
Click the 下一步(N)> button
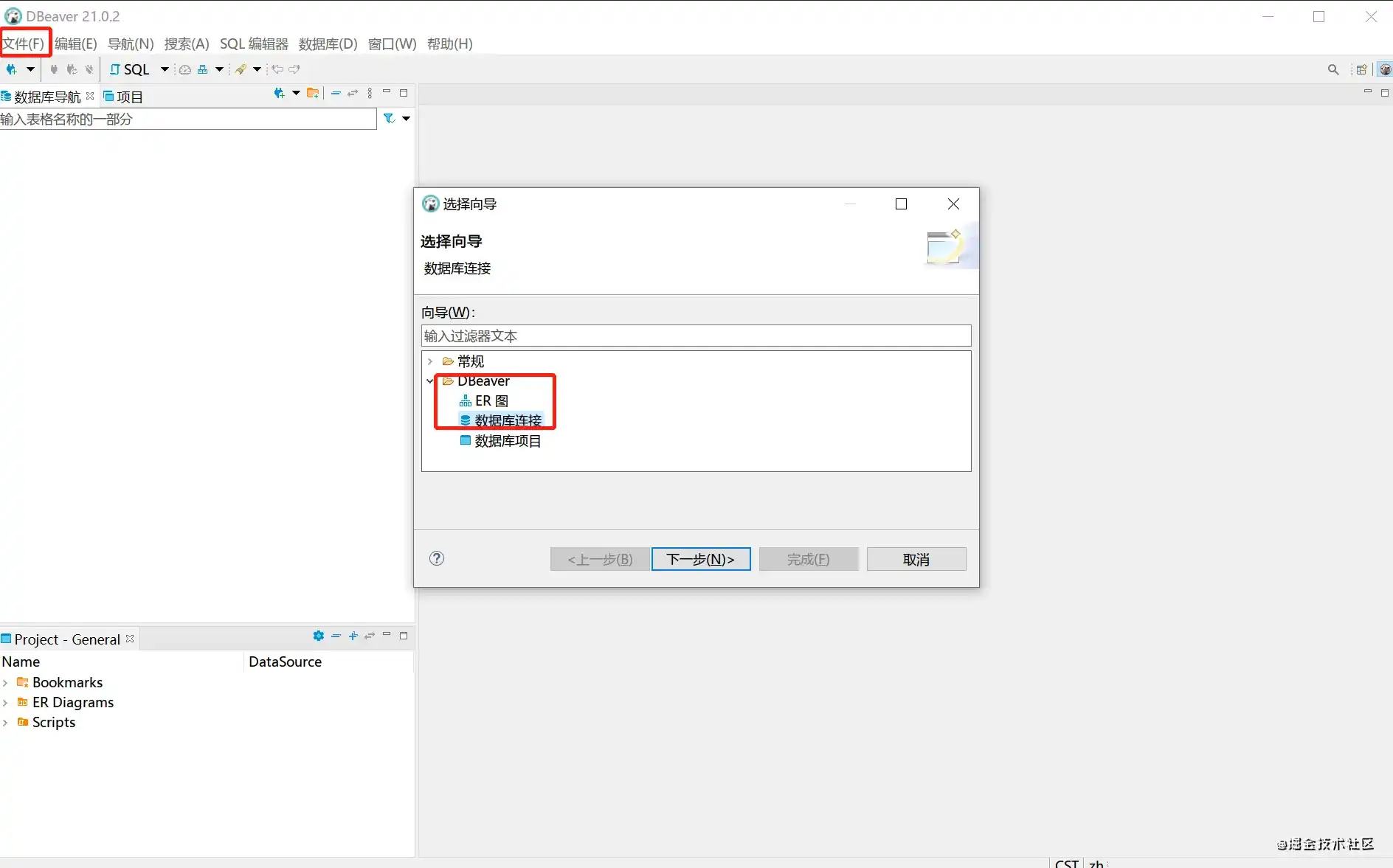coord(700,559)
